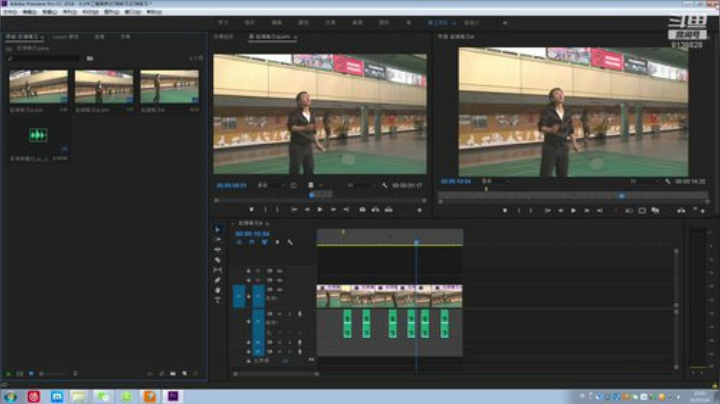Open Source monitor settings wrench

pos(385,185)
